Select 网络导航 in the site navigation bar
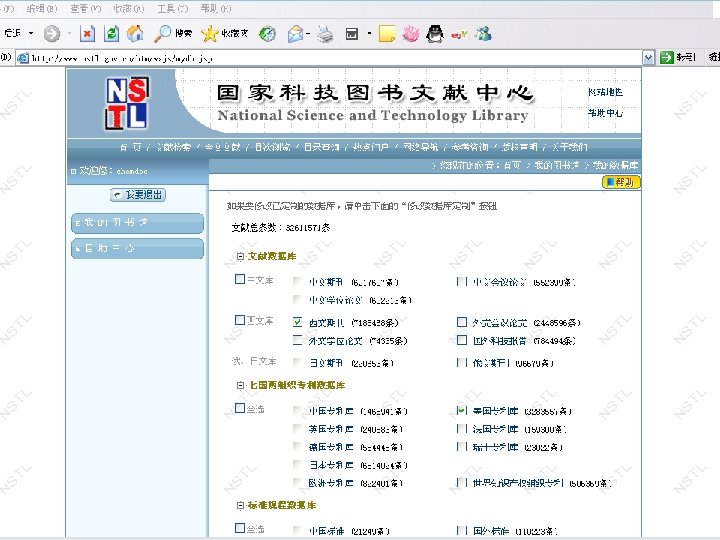720x540 pixels. click(421, 147)
